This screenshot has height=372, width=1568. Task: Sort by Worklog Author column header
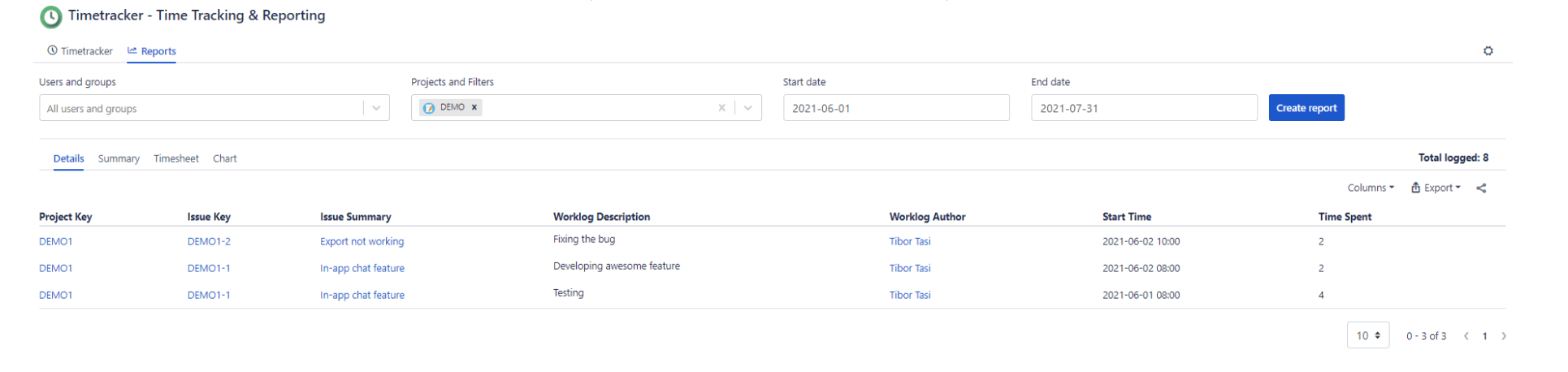pos(927,217)
